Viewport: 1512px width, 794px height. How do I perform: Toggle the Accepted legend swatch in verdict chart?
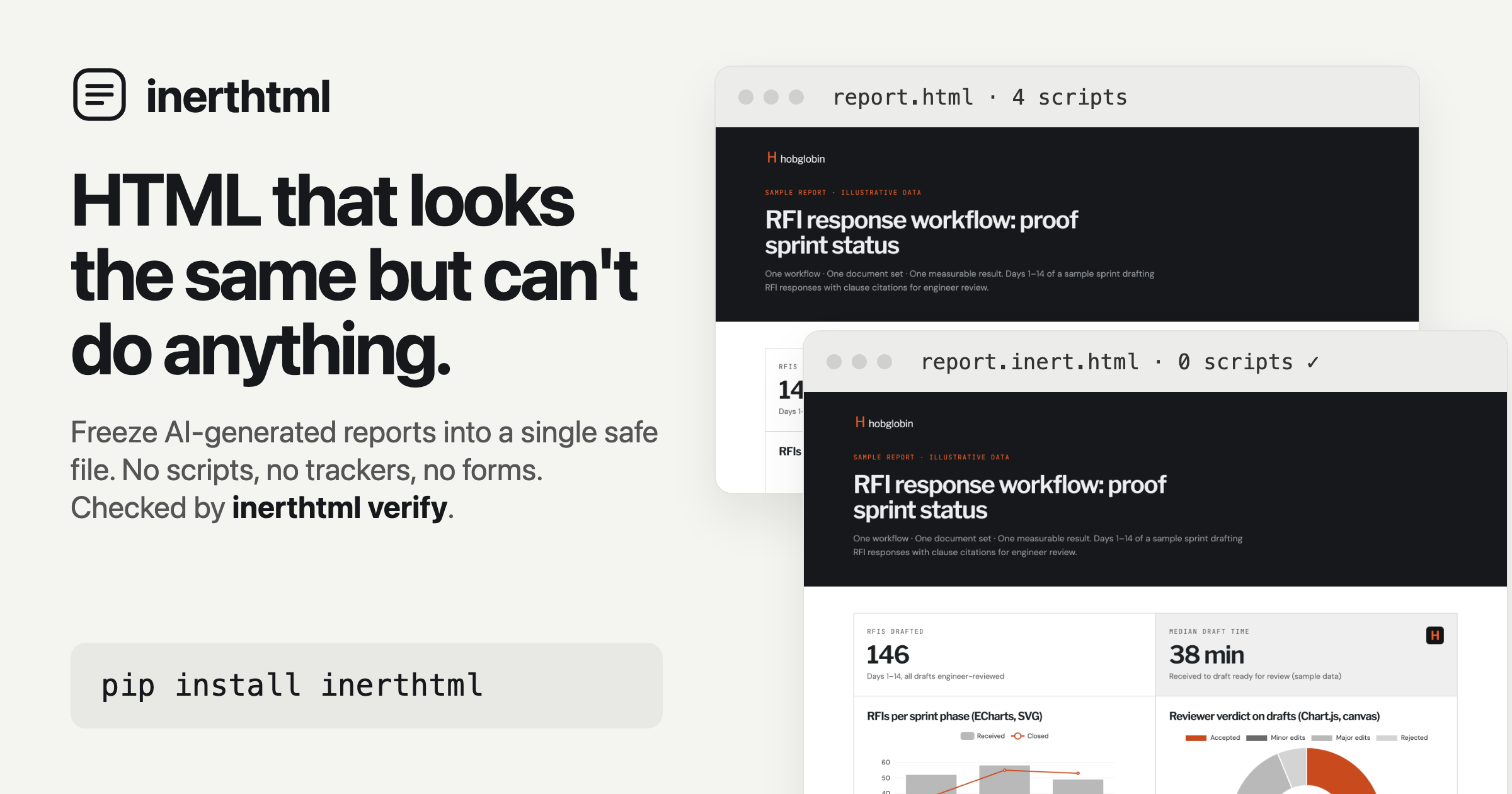(x=1196, y=738)
